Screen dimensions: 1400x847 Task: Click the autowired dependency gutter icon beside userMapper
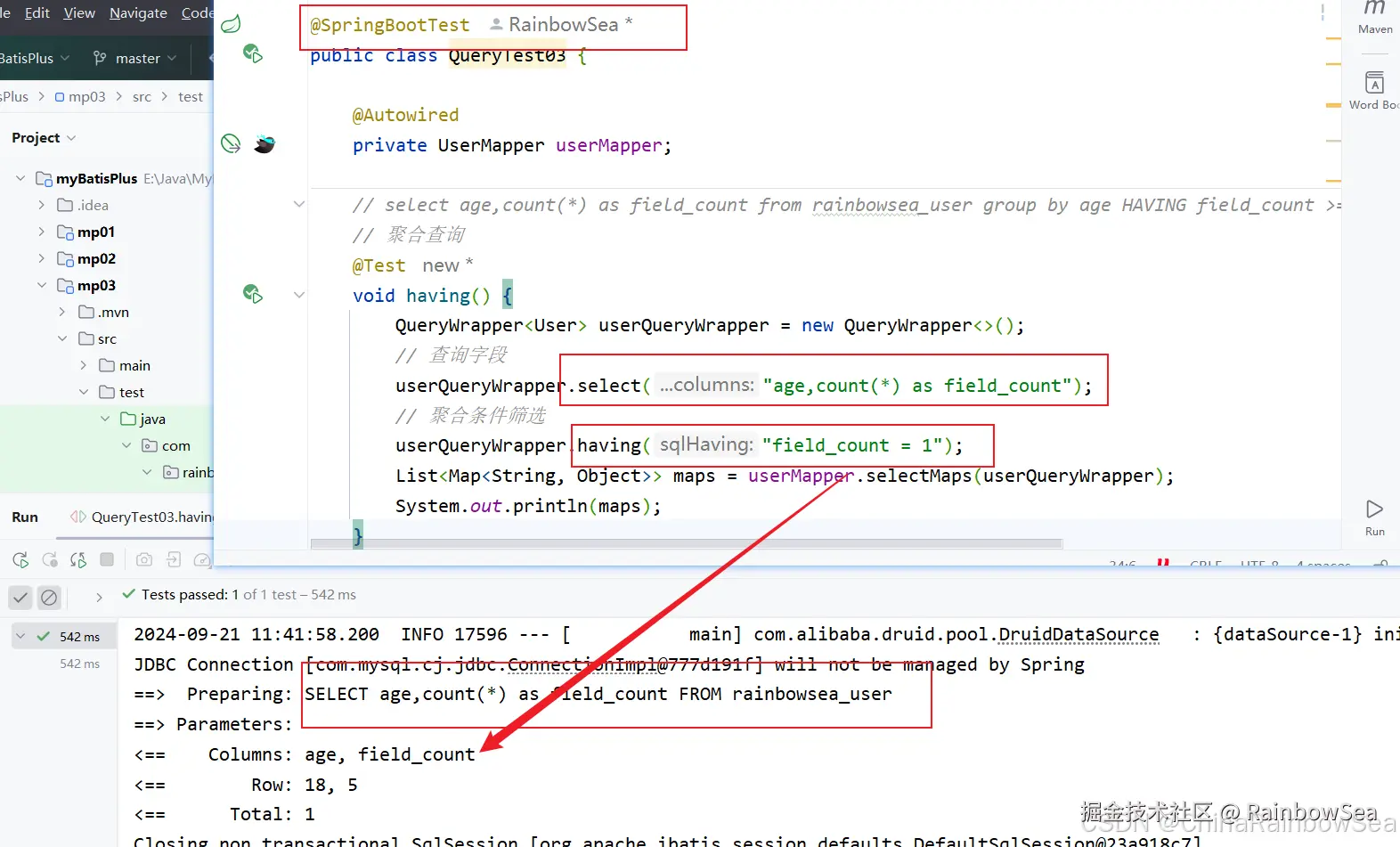(x=231, y=143)
